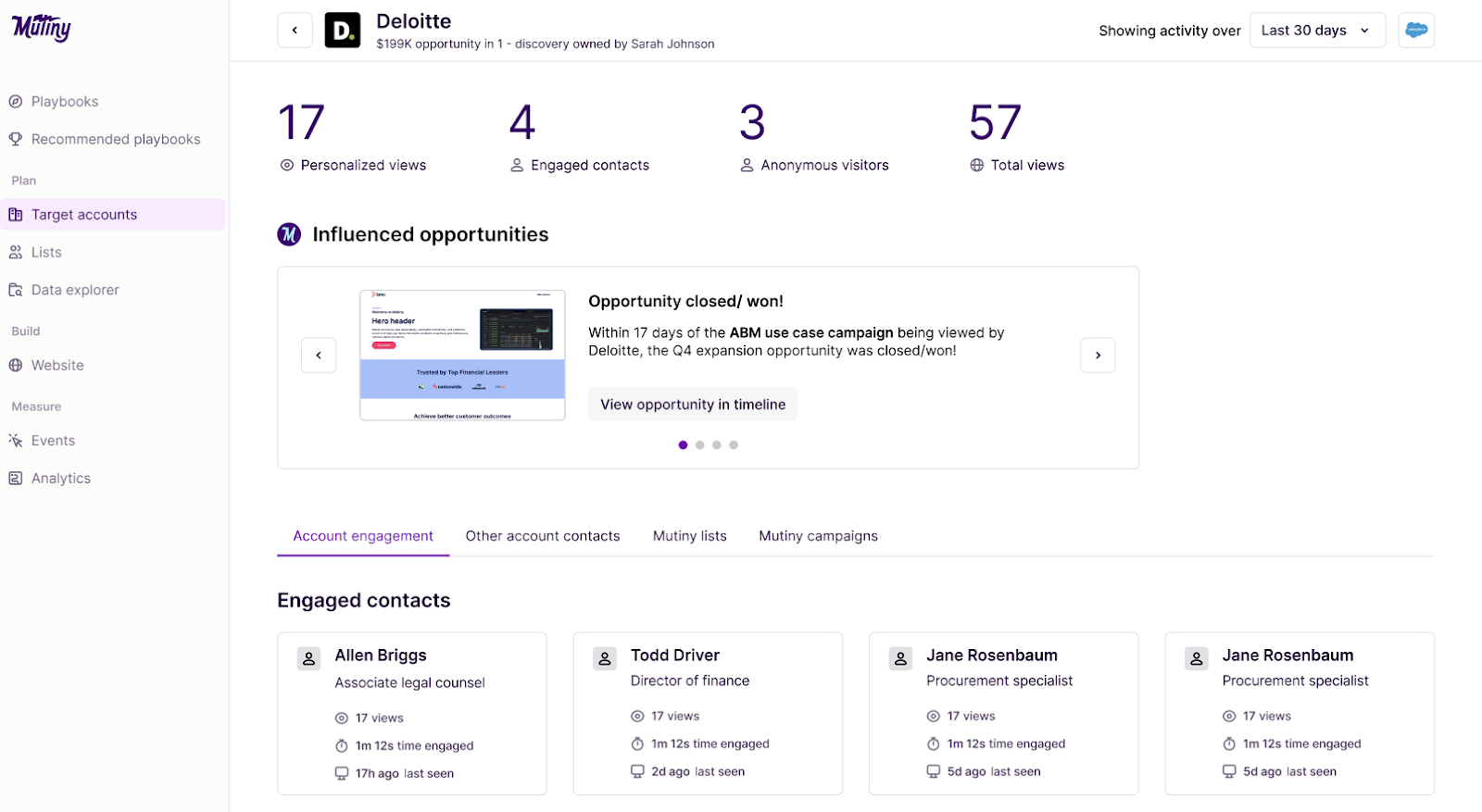Click '17h ago last seen' text
1482x812 pixels.
[x=405, y=774]
